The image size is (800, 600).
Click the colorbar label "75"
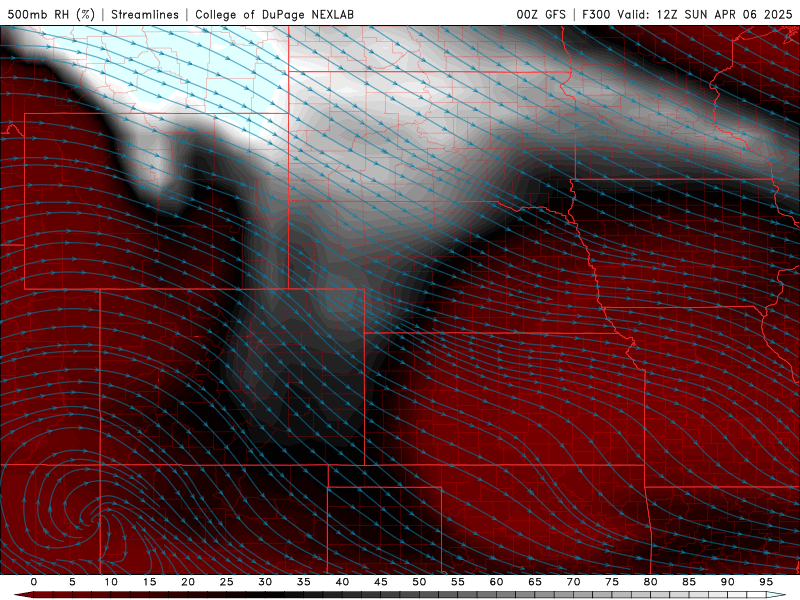coord(612,582)
